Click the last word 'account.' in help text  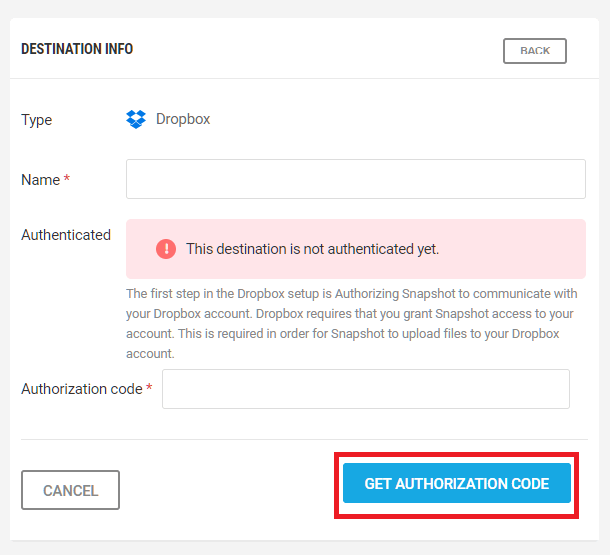(x=150, y=354)
